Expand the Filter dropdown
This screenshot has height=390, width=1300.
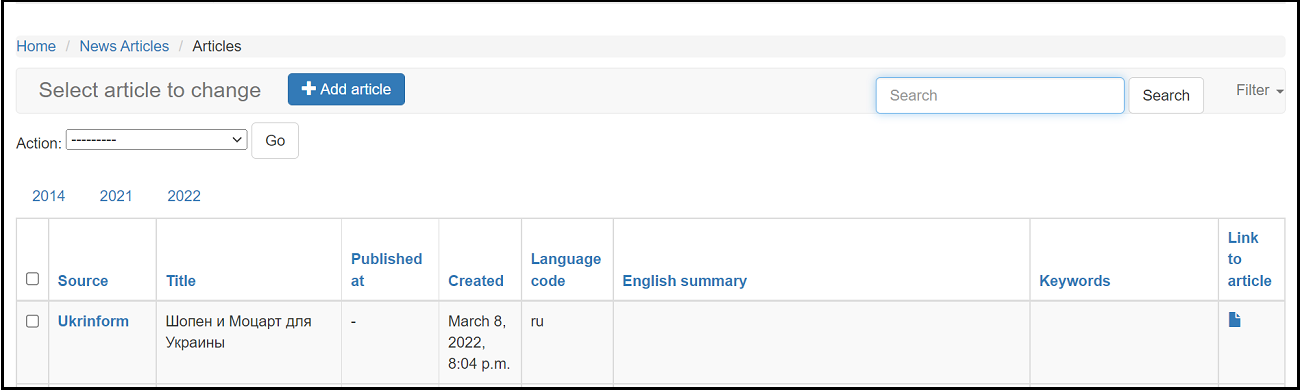point(1259,90)
